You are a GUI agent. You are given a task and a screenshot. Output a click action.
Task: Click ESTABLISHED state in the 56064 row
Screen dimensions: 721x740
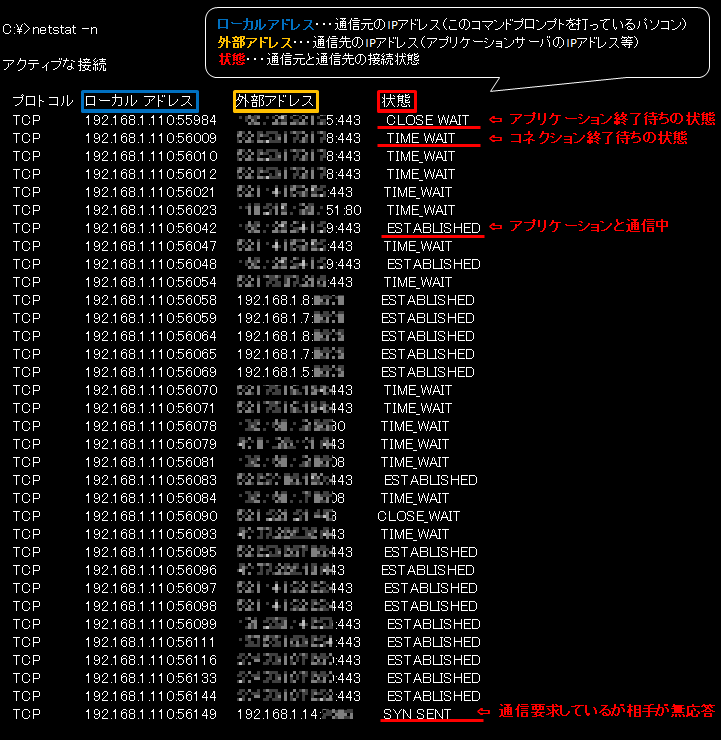[x=428, y=336]
